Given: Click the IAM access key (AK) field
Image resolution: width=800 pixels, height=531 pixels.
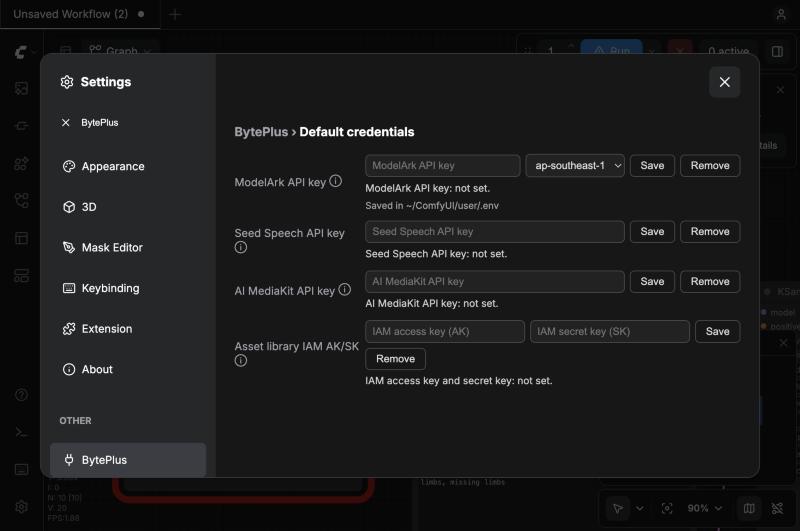Looking at the screenshot, I should click(x=444, y=332).
